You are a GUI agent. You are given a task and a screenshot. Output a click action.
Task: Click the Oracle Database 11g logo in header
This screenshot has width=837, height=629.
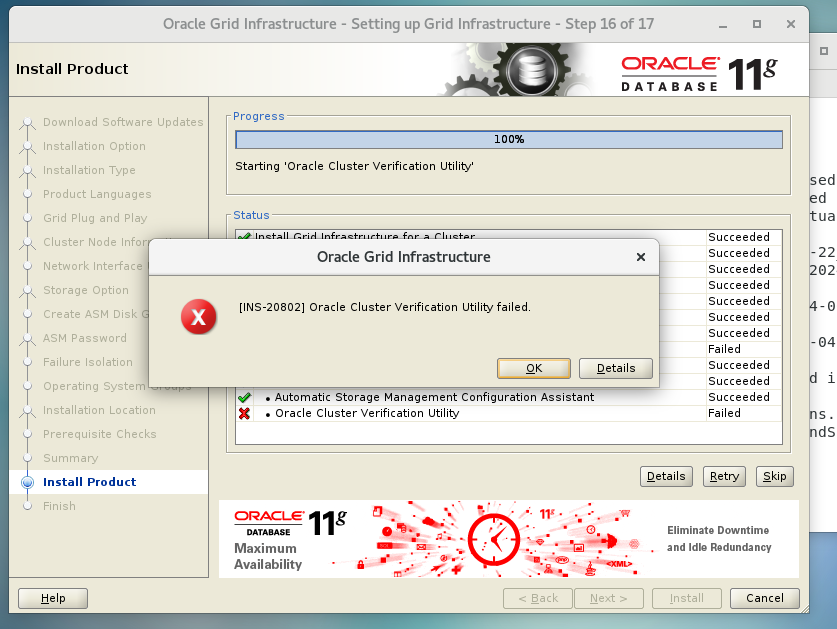pos(699,74)
